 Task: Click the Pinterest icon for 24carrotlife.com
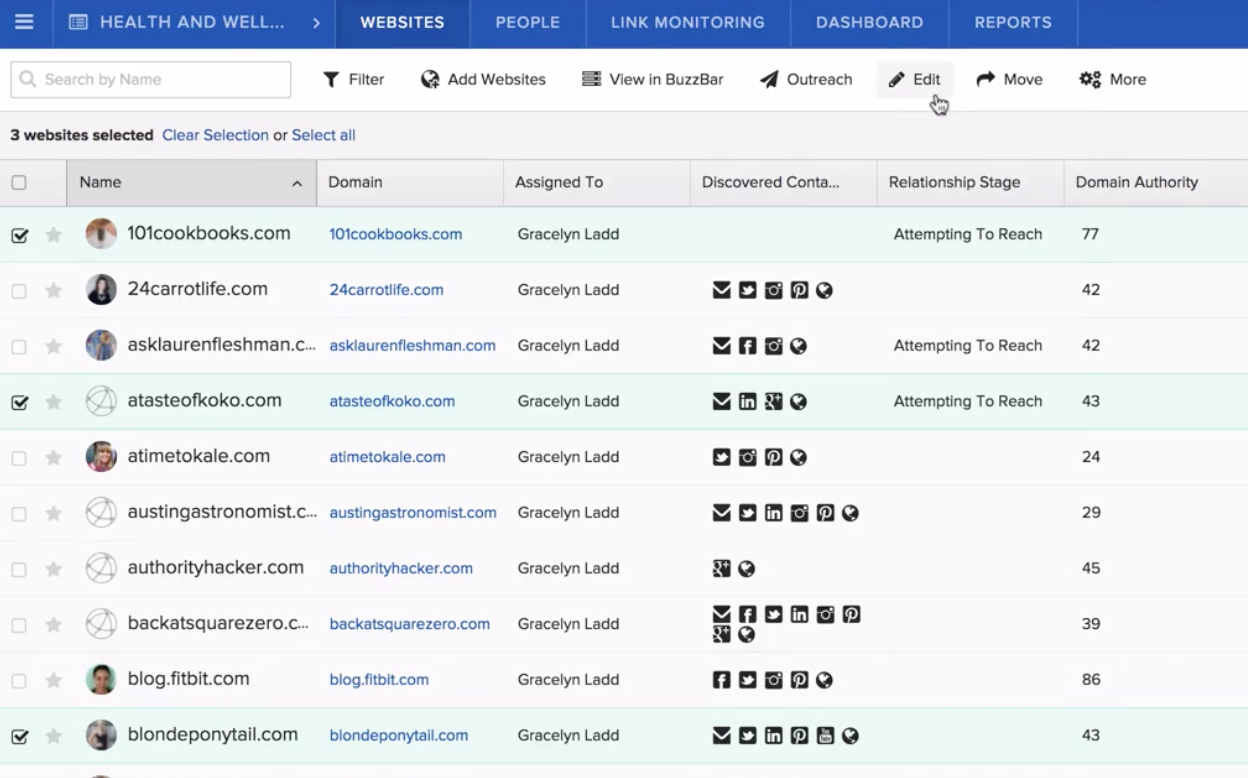pos(799,290)
